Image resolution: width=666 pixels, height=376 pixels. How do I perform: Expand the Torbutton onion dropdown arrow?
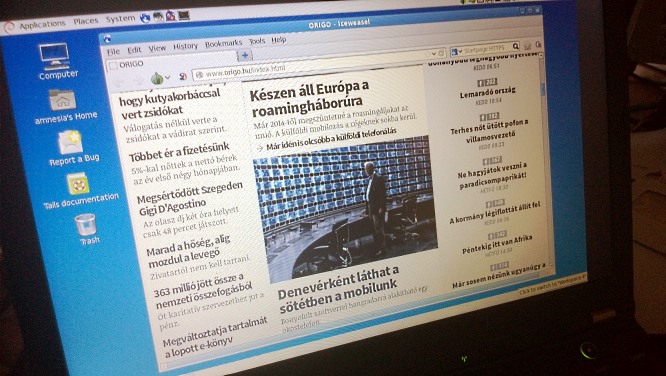point(168,77)
